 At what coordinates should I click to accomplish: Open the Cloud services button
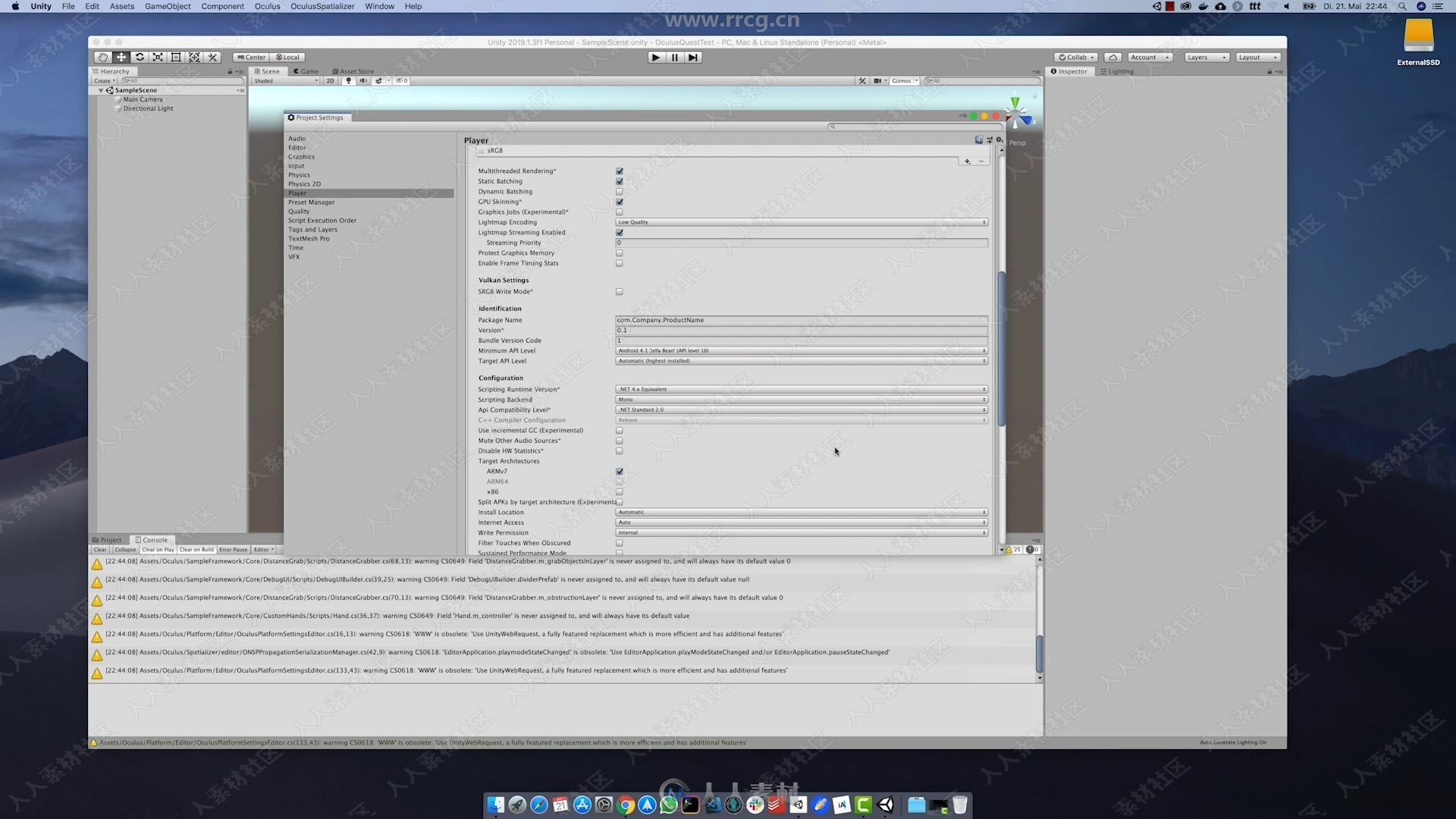[1112, 57]
